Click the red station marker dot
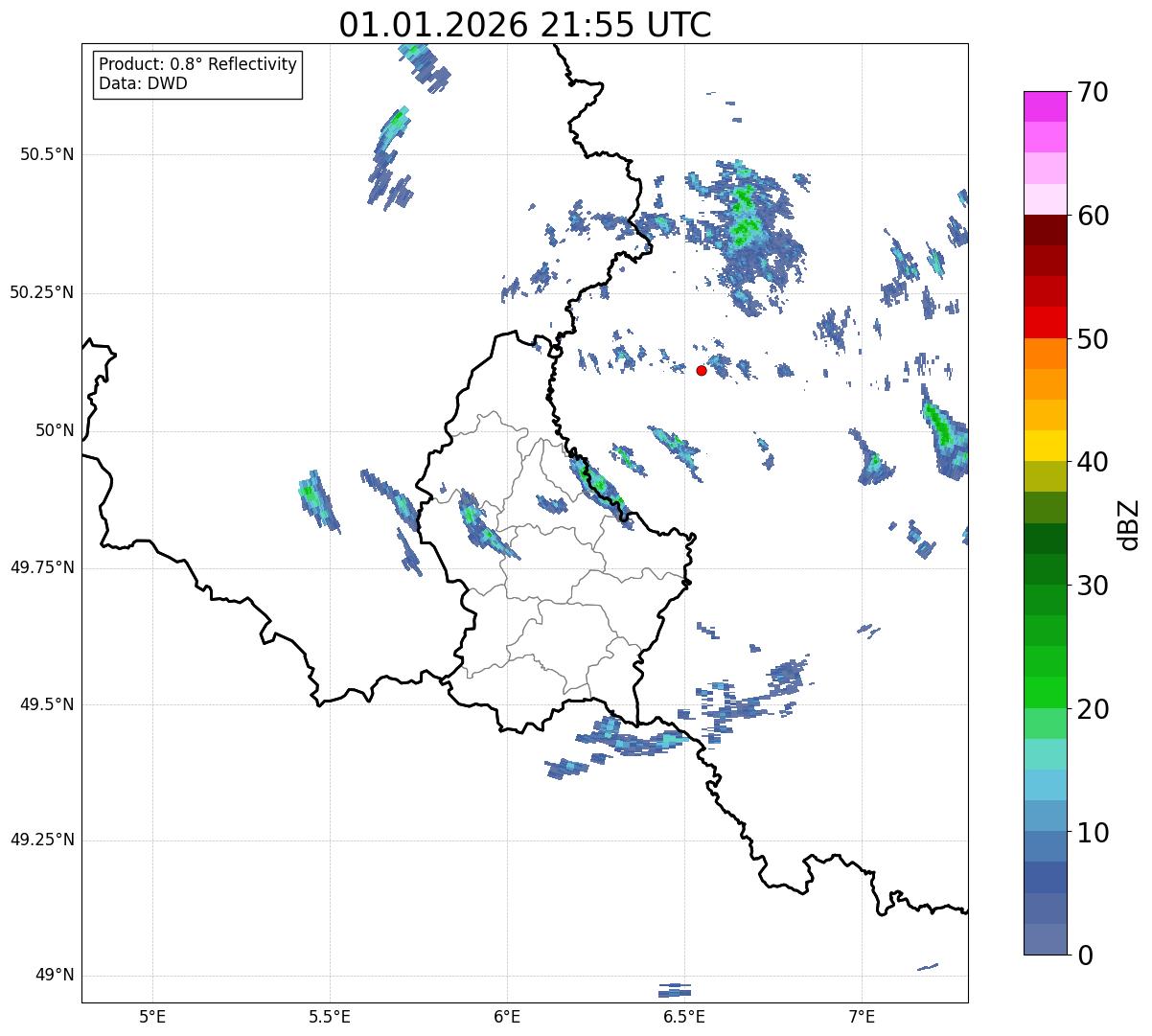This screenshot has height=1036, width=1152. (702, 370)
